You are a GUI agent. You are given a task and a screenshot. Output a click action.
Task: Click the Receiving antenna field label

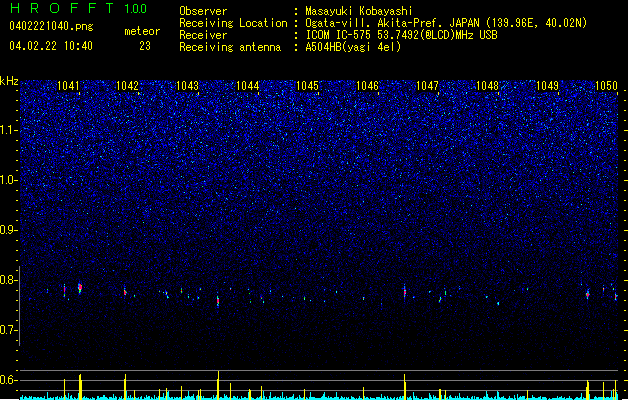230,47
